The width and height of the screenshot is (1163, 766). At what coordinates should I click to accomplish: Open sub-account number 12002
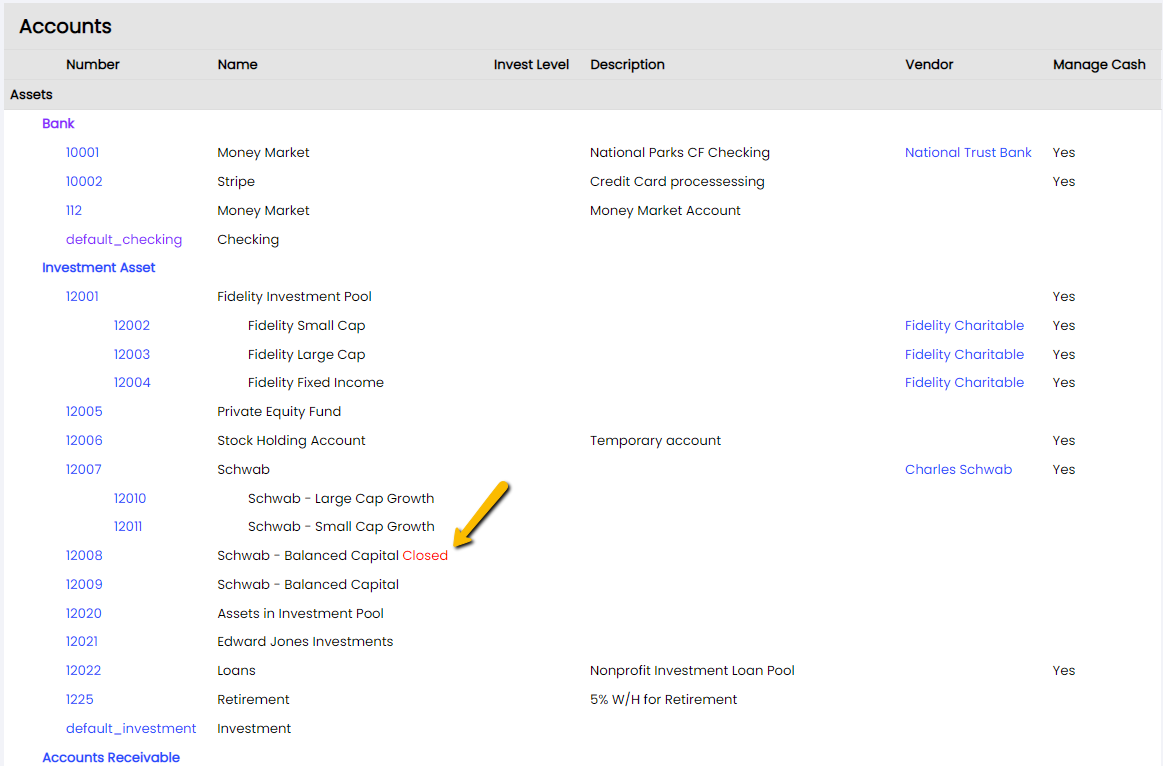click(132, 325)
